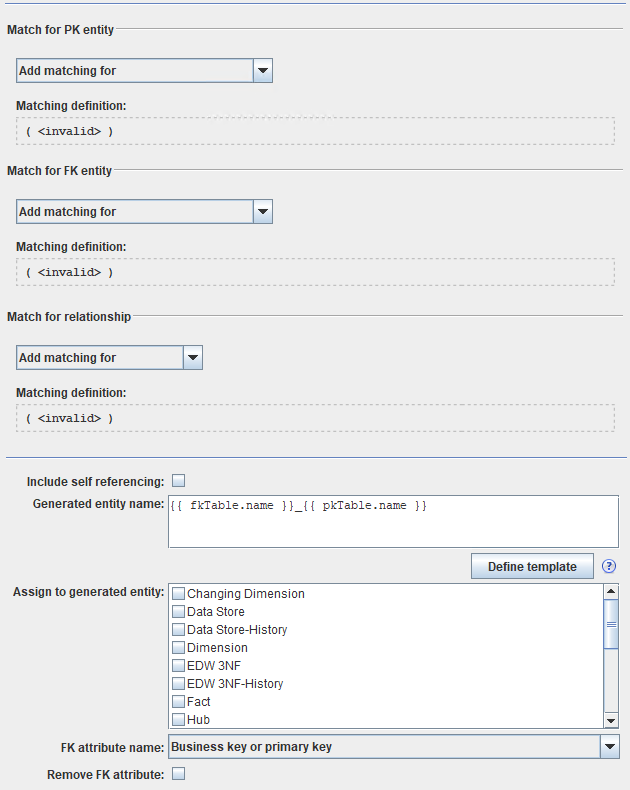The image size is (630, 790).
Task: Select the Dimension checkbox
Action: [x=179, y=648]
